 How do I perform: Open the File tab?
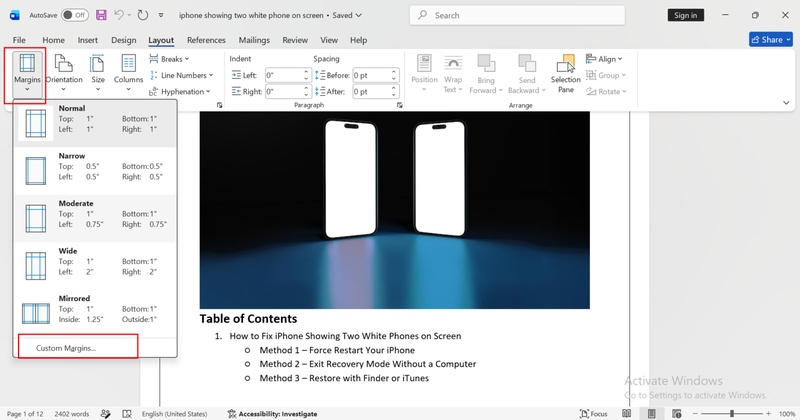pyautogui.click(x=19, y=40)
